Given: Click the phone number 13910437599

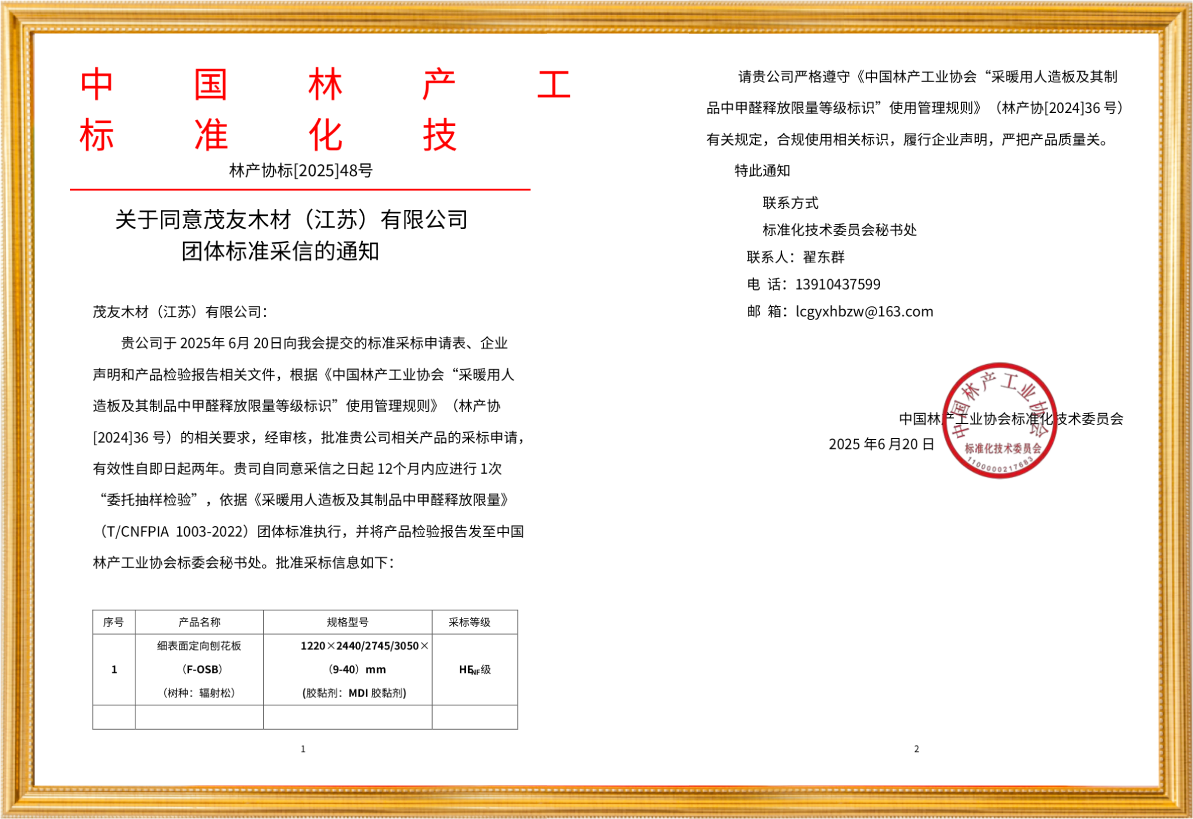Looking at the screenshot, I should click(x=838, y=284).
